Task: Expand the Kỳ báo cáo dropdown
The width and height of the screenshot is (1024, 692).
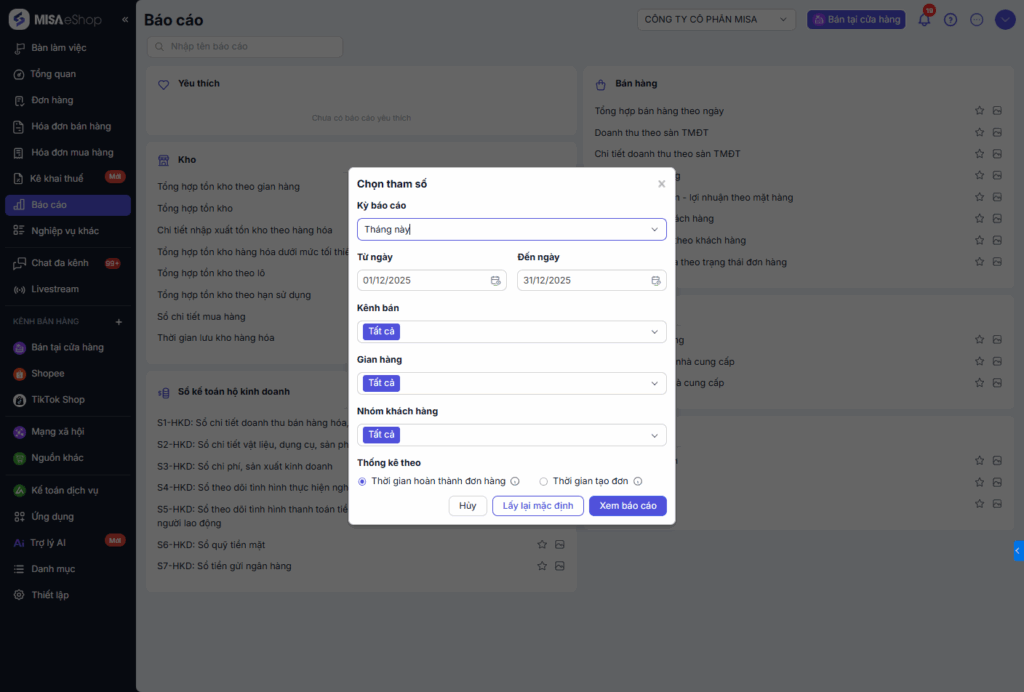Action: tap(655, 230)
